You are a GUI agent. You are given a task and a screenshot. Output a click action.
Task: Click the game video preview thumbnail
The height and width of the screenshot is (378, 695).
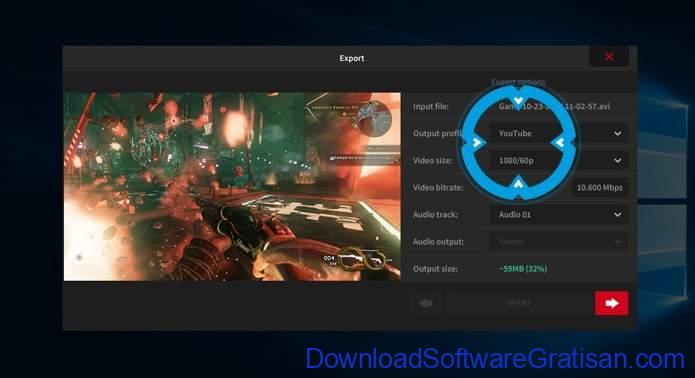232,186
